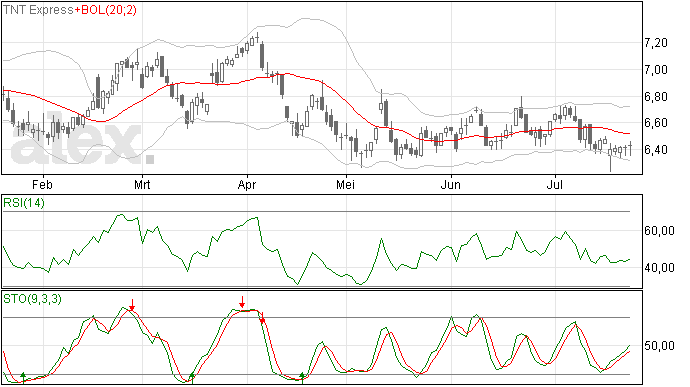Viewport: 690px width, 387px height.
Task: Click the red sell arrow before Apr on stochastic
Action: point(242,302)
